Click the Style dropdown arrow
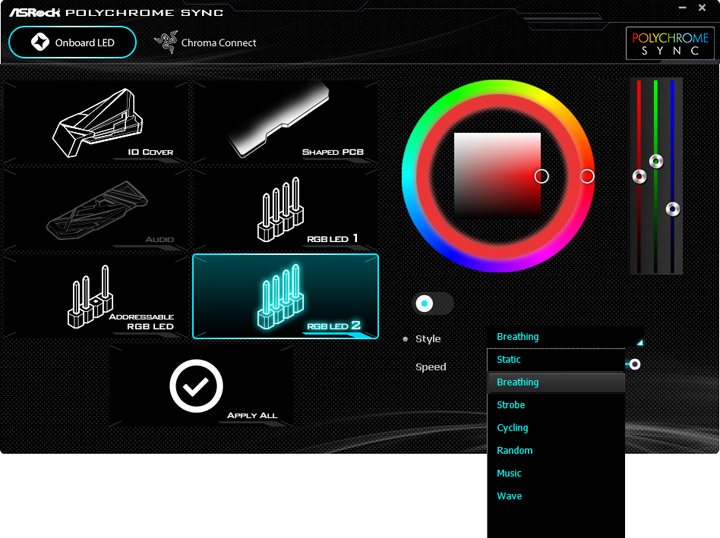Viewport: 720px width, 538px height. click(640, 342)
